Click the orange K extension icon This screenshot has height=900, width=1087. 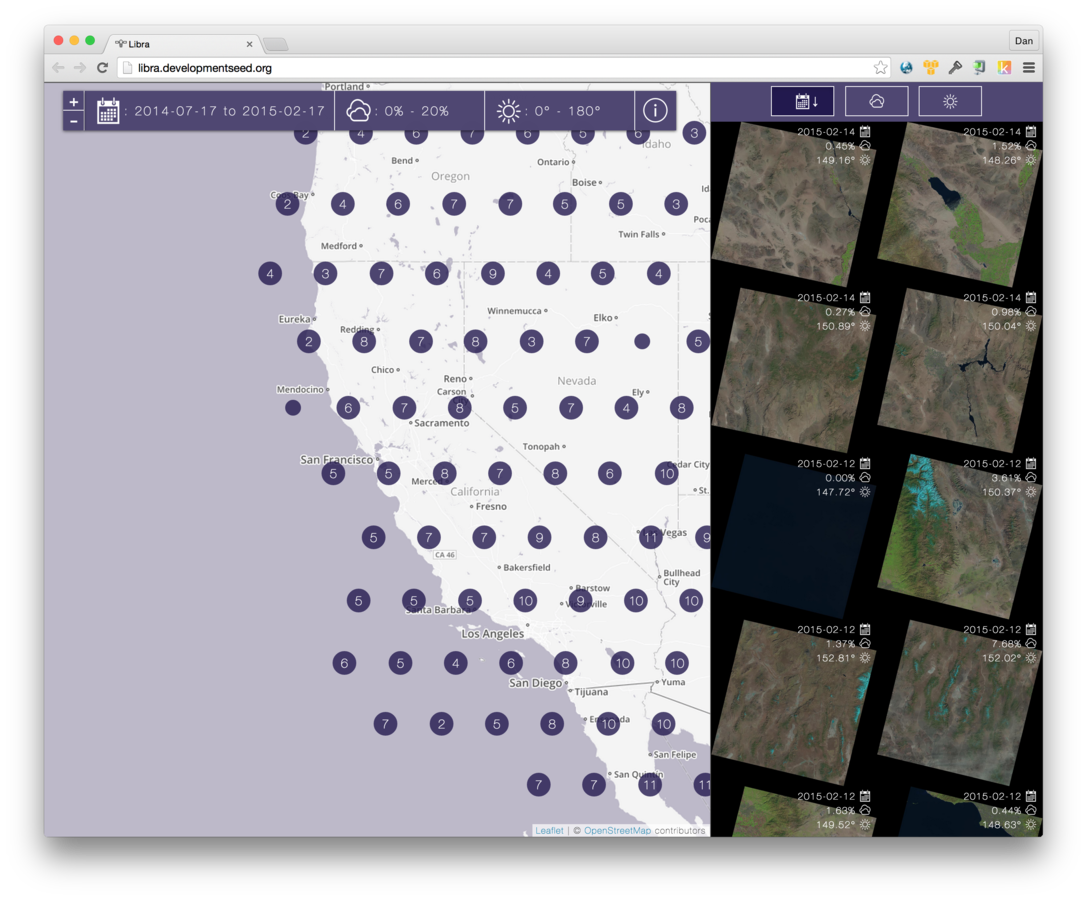pyautogui.click(x=1004, y=67)
